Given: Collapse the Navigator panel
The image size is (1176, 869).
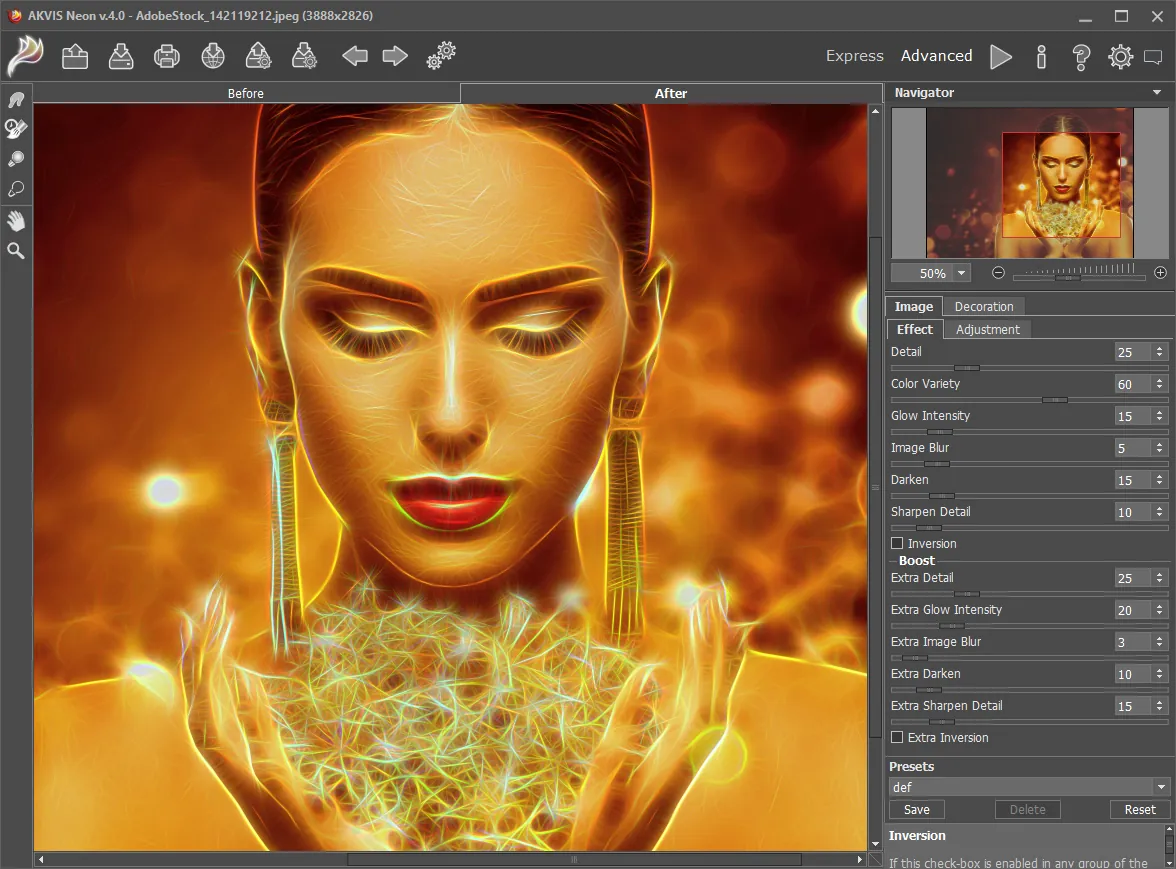Looking at the screenshot, I should coord(1157,92).
